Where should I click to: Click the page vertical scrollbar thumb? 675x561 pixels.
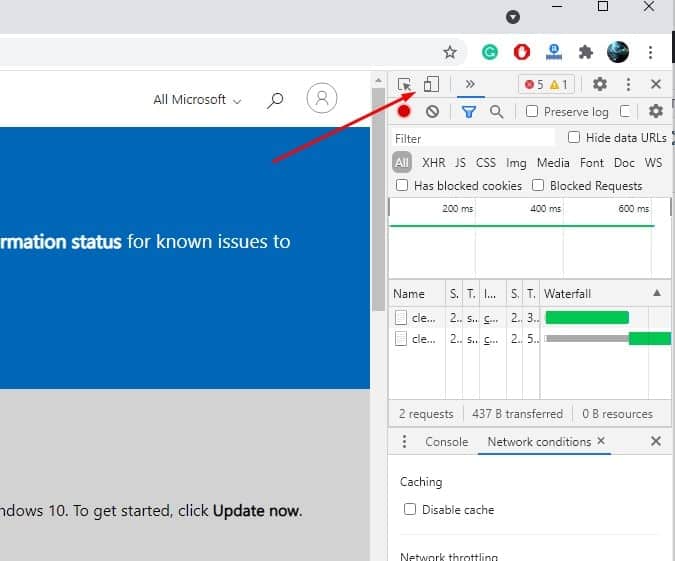coord(378,199)
